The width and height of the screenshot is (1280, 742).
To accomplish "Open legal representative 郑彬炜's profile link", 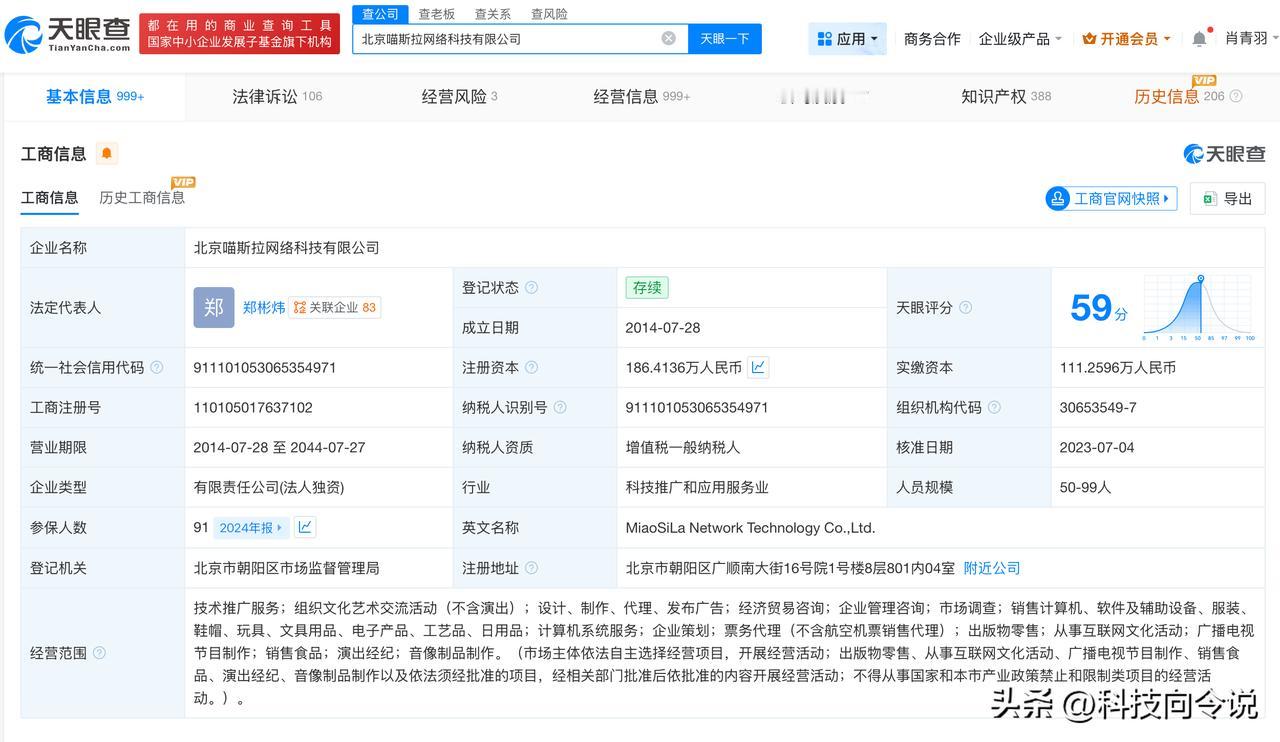I will (264, 308).
